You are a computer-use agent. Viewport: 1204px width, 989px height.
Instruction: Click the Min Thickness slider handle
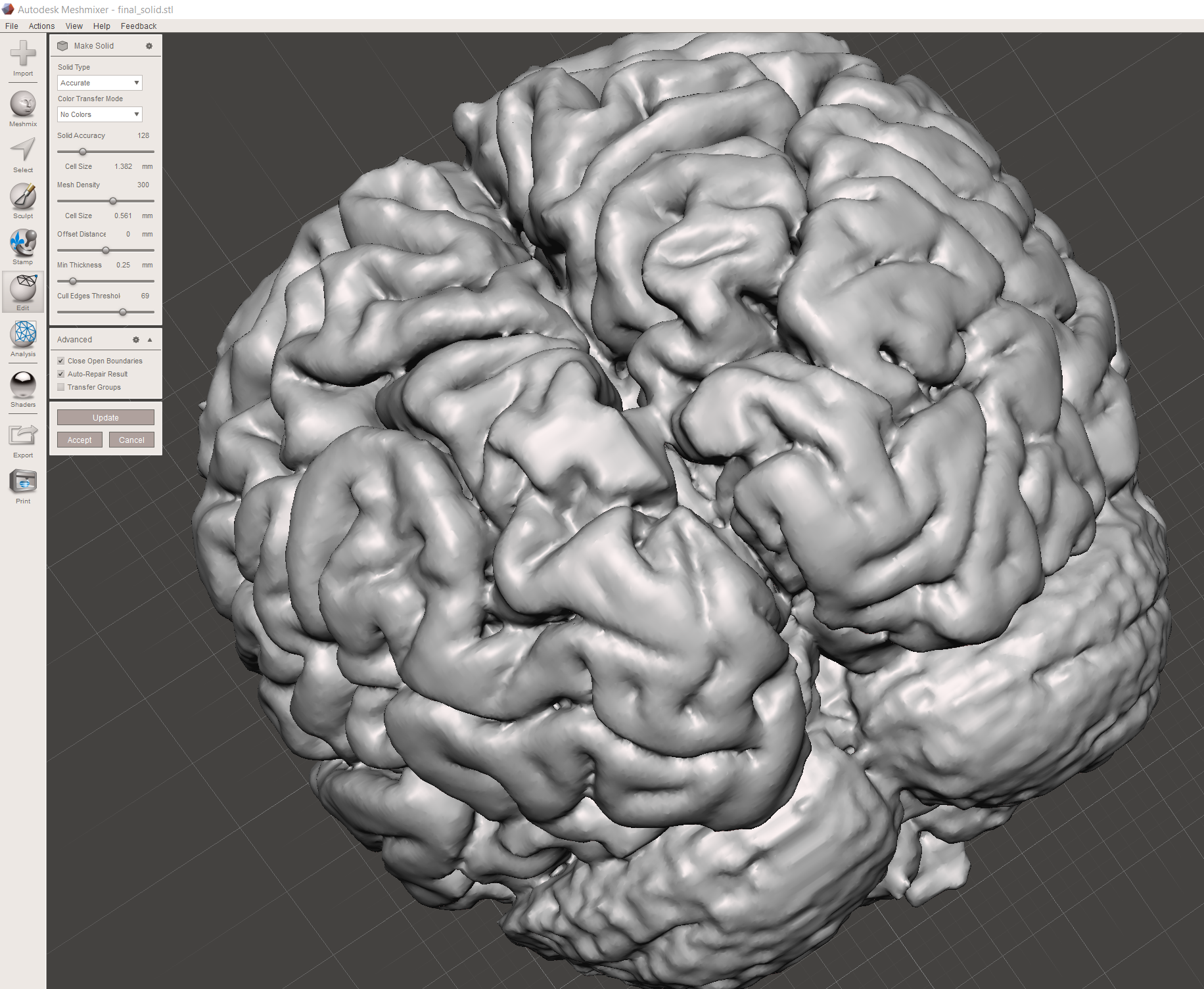click(x=73, y=281)
